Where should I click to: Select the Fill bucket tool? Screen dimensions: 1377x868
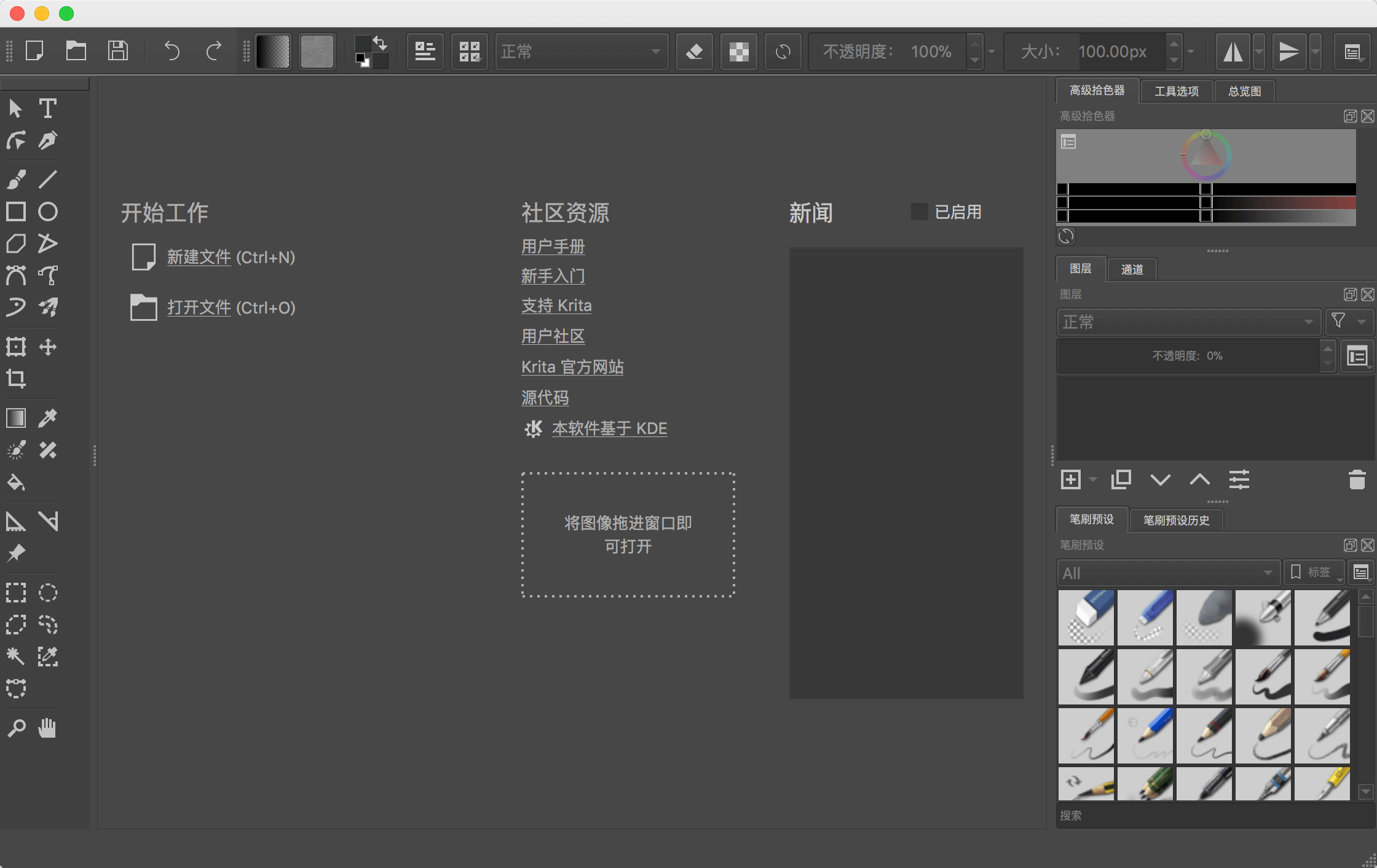tap(16, 482)
